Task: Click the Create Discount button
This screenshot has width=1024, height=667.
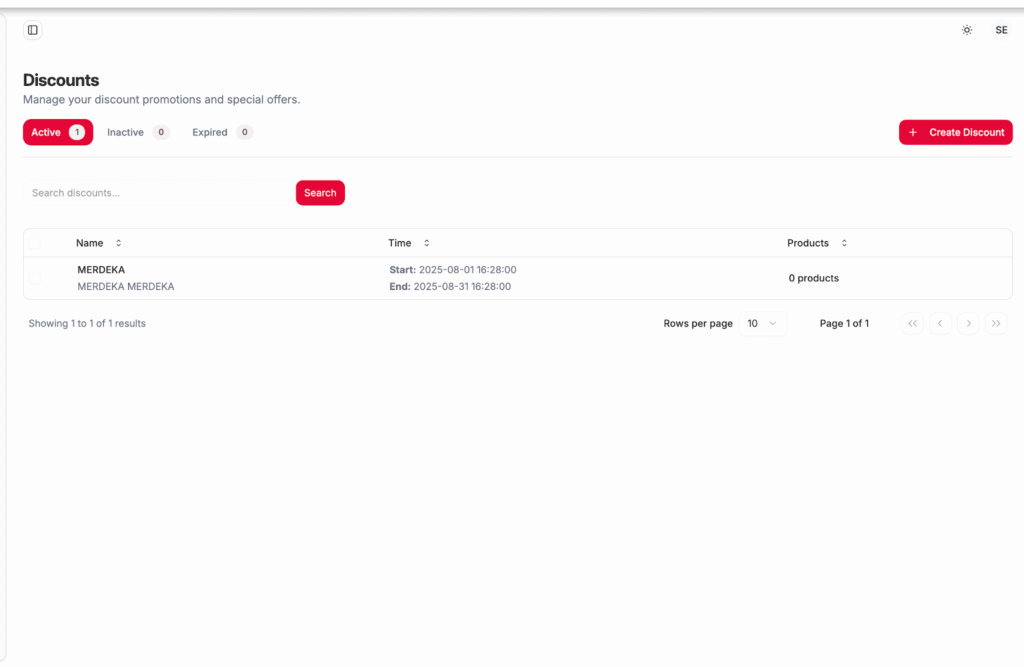Action: (955, 132)
